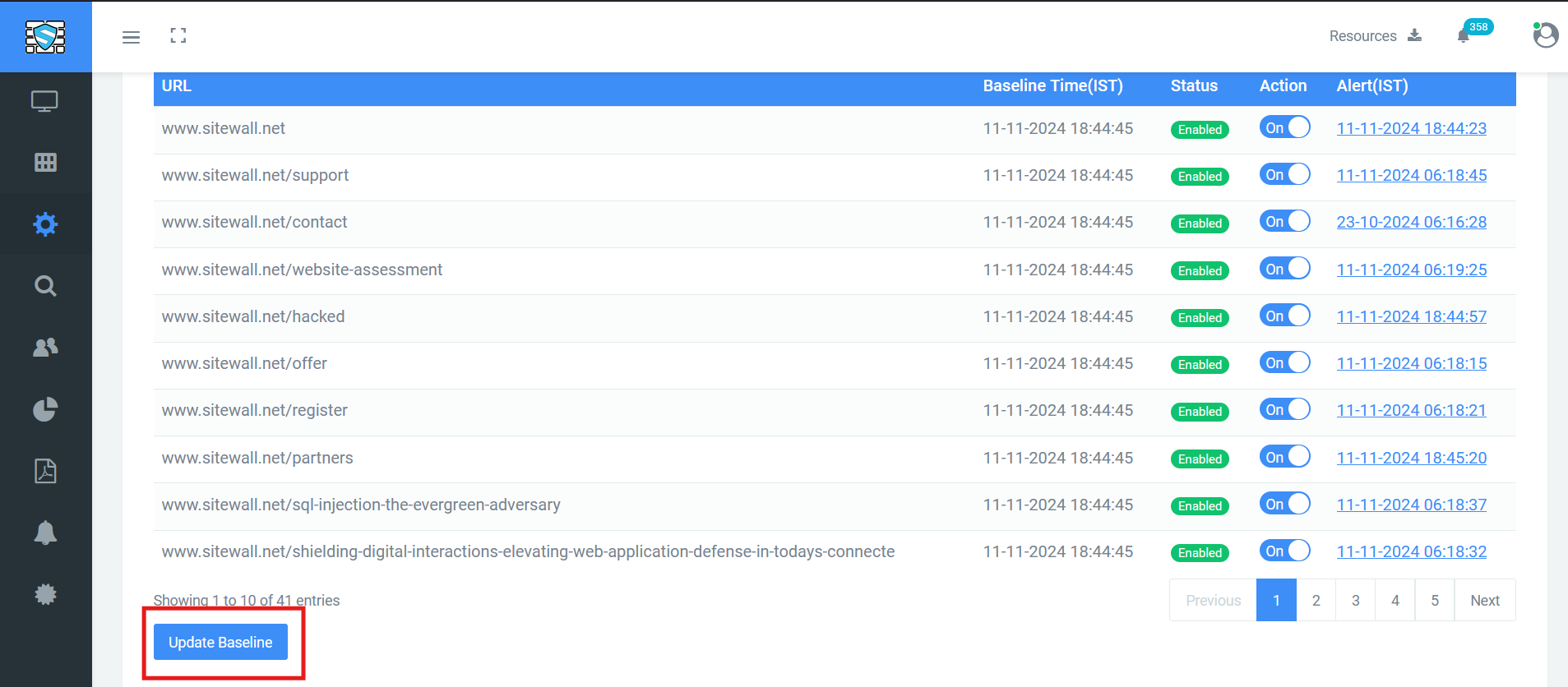Open notifications bell with 358 badge
1568x687 pixels.
point(1464,35)
